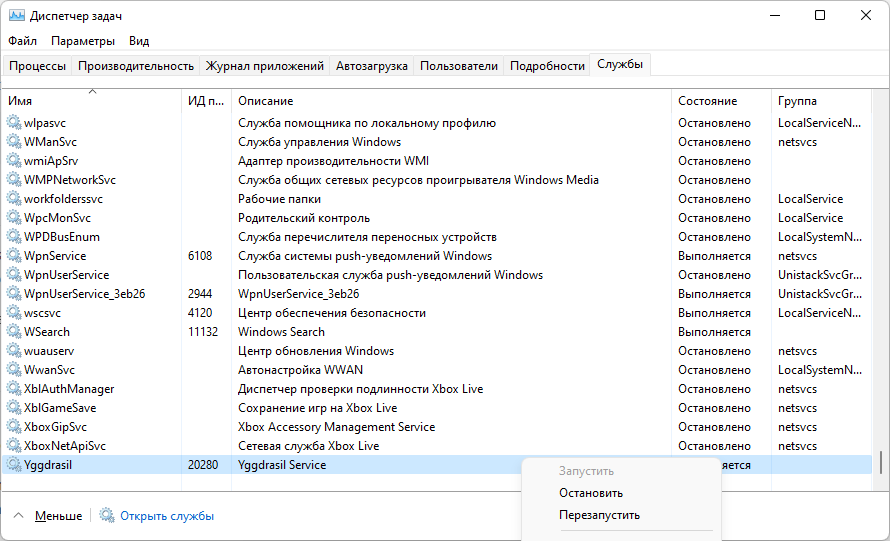Click the wuauserv service icon
Viewport: 890px width, 541px height.
click(x=14, y=351)
